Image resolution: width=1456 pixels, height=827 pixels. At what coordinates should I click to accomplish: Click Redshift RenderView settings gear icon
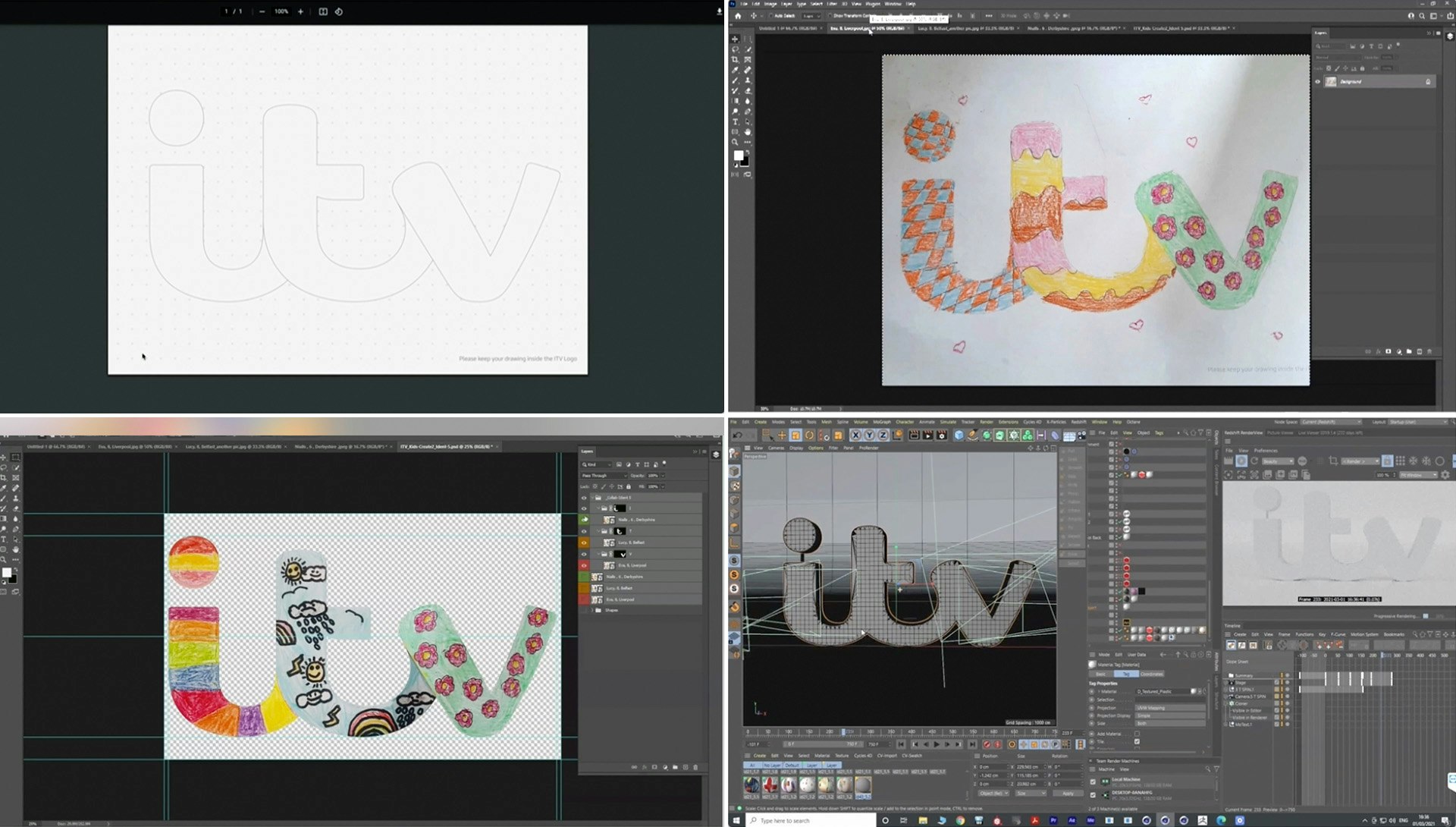click(x=1445, y=475)
